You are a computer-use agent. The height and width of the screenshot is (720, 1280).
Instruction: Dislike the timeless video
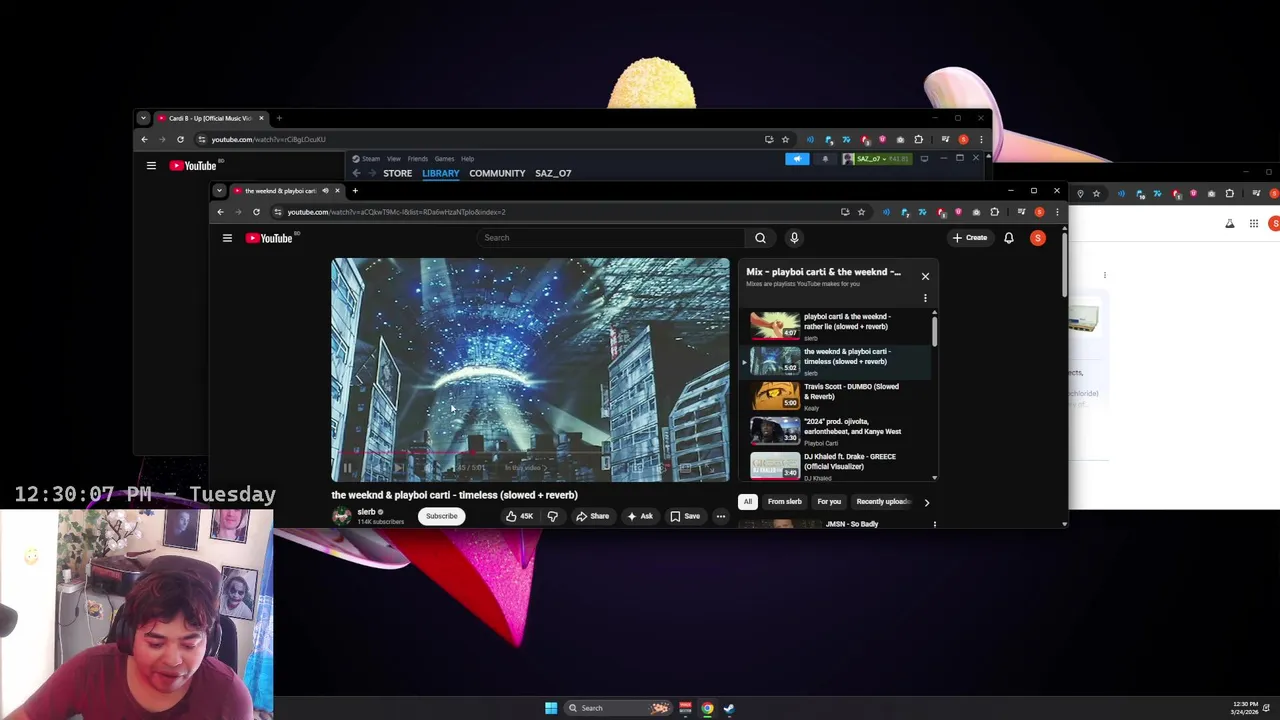point(552,516)
